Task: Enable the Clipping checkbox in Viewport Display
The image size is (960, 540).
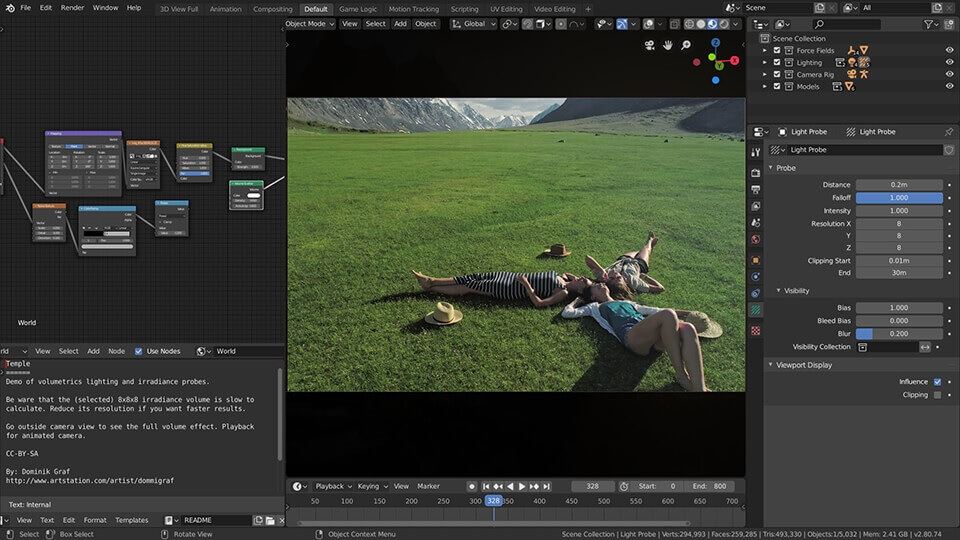Action: coord(937,394)
